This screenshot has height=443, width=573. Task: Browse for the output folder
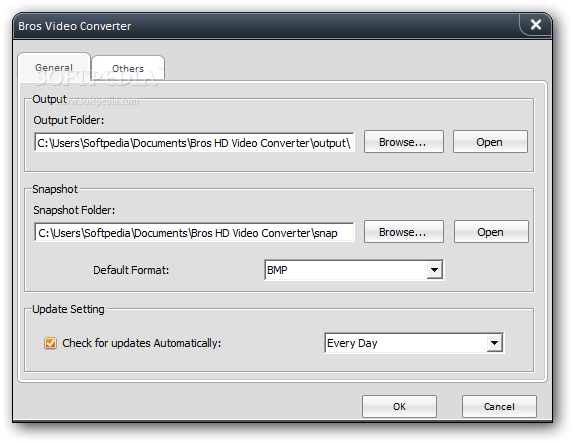(403, 142)
